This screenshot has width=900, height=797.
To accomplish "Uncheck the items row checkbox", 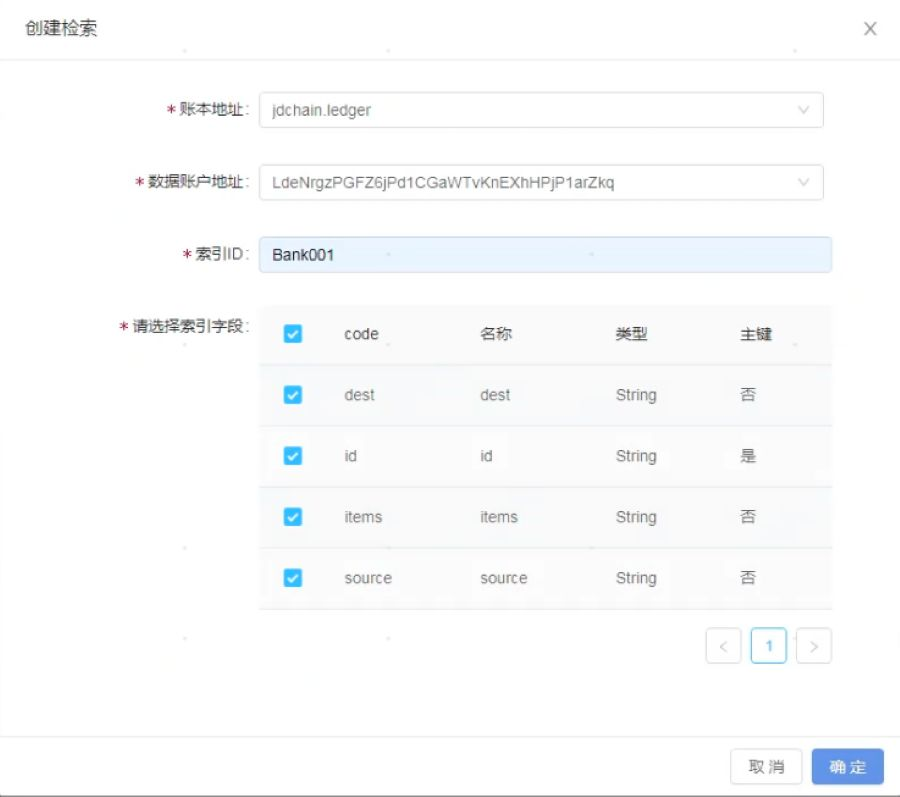I will point(293,517).
